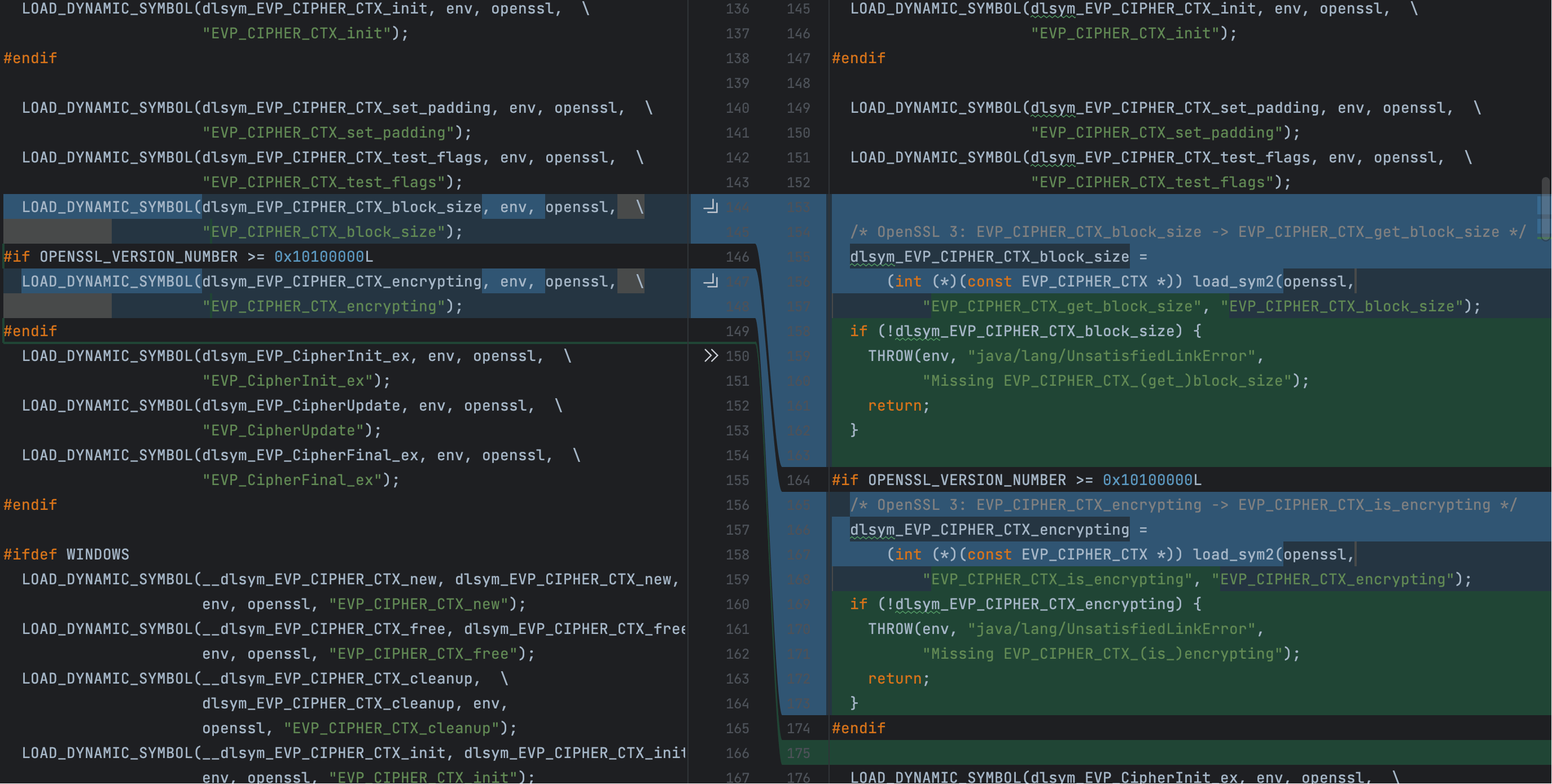The width and height of the screenshot is (1552, 784).
Task: Click right-pane #endif at line 174
Action: coord(858,728)
